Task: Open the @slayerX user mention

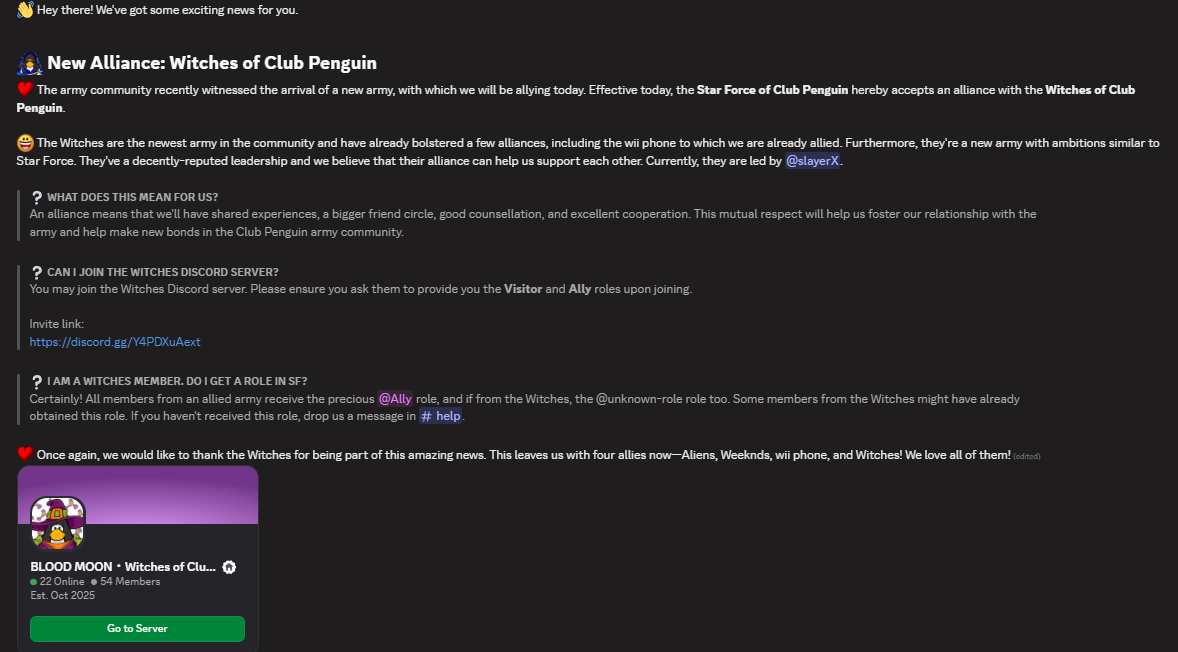Action: point(812,161)
